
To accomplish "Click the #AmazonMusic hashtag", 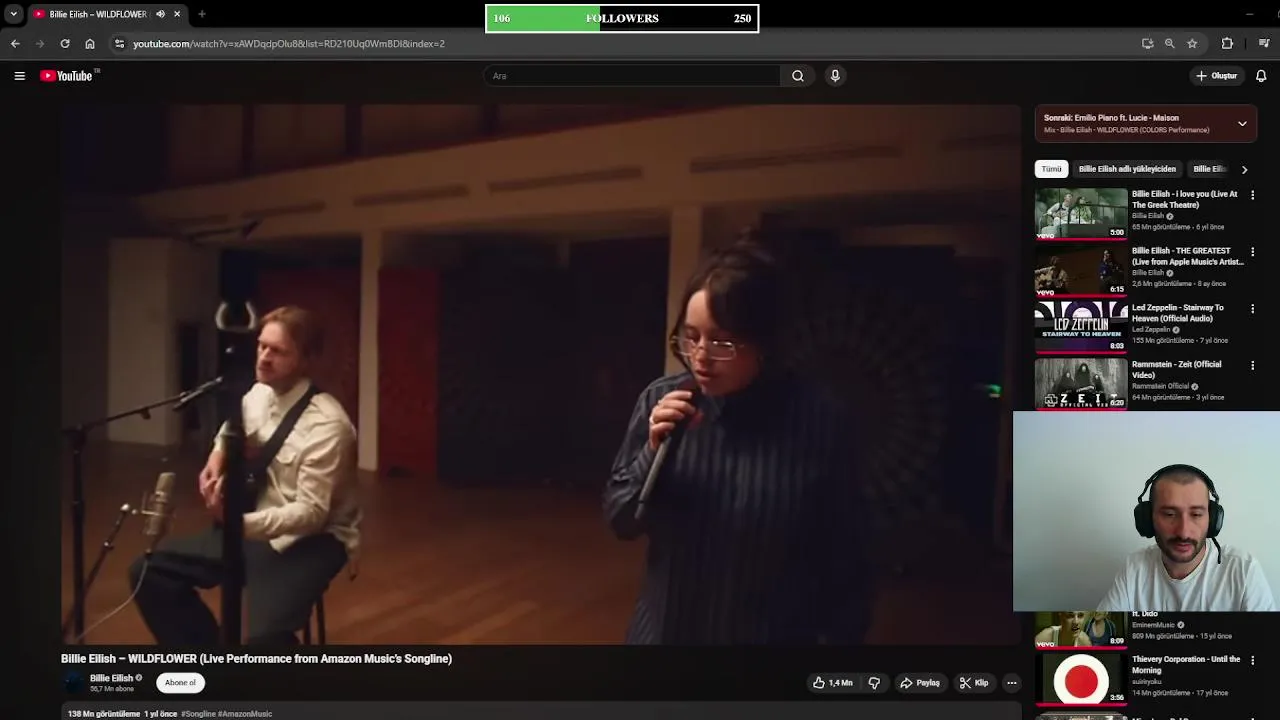I will pyautogui.click(x=246, y=714).
